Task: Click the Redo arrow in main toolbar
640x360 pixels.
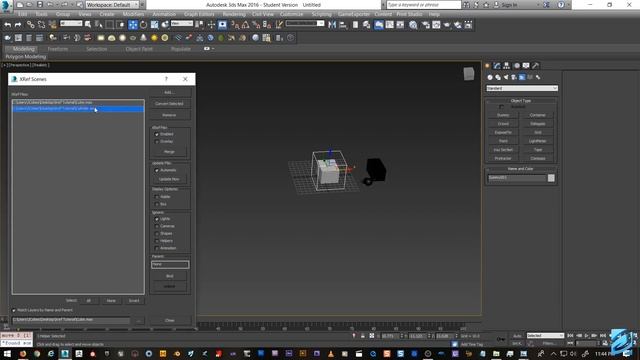Action: tap(18, 25)
